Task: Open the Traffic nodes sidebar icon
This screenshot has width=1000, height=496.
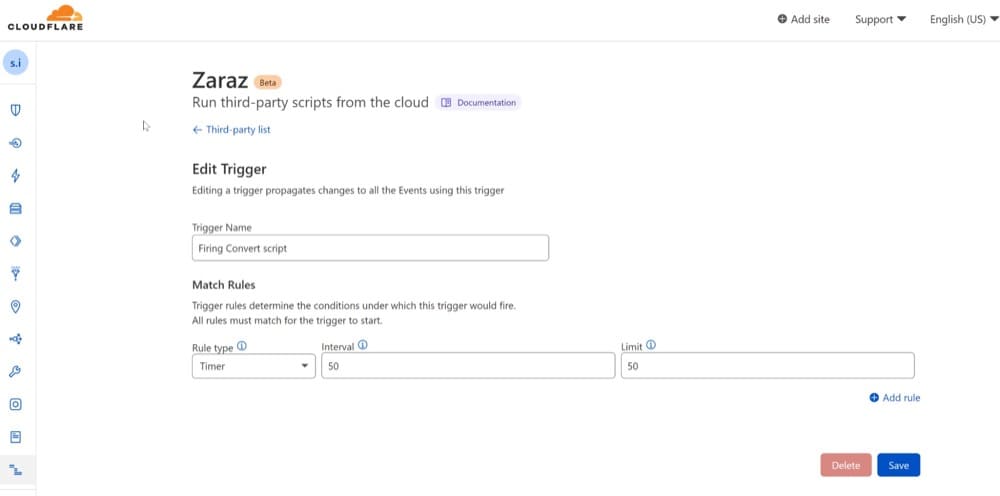Action: coord(15,339)
